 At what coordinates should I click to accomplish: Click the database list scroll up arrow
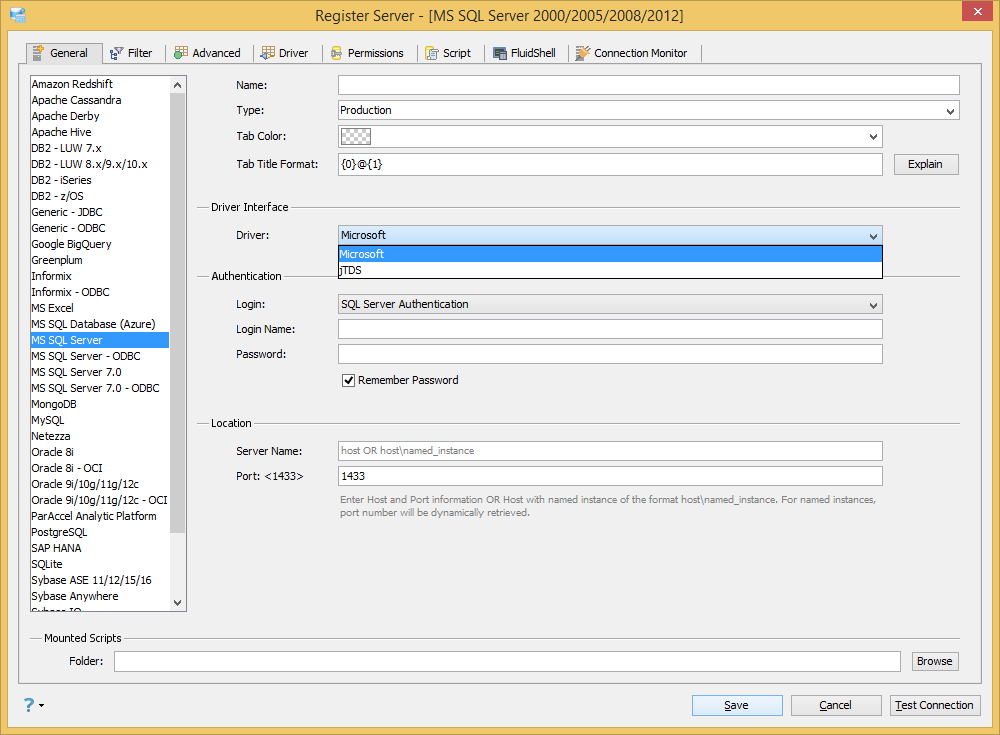pos(177,85)
